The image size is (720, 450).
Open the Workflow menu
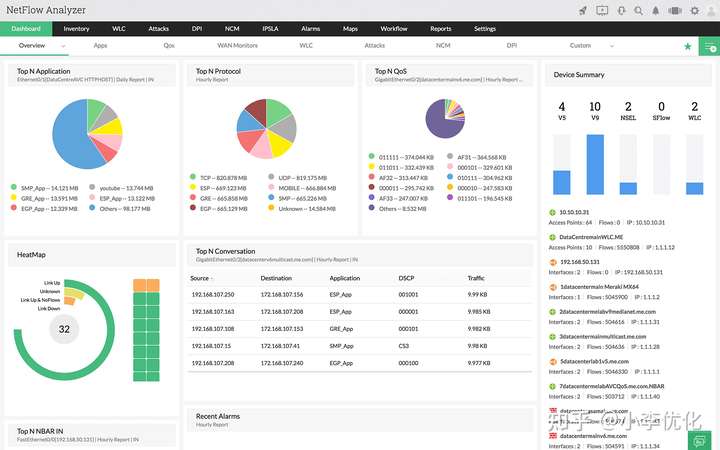tap(394, 28)
